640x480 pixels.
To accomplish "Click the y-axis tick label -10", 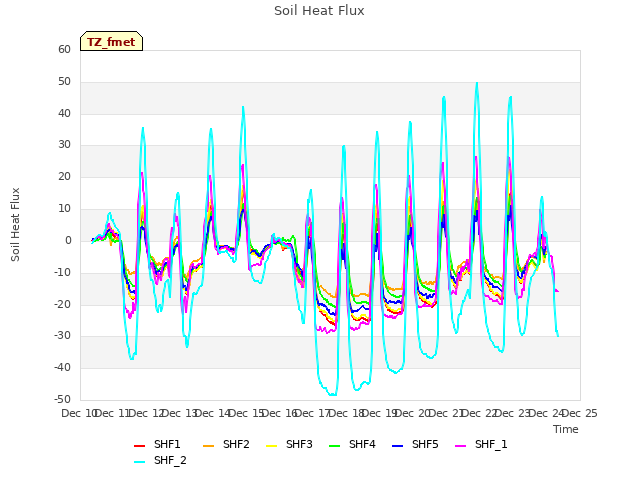I will [63, 273].
